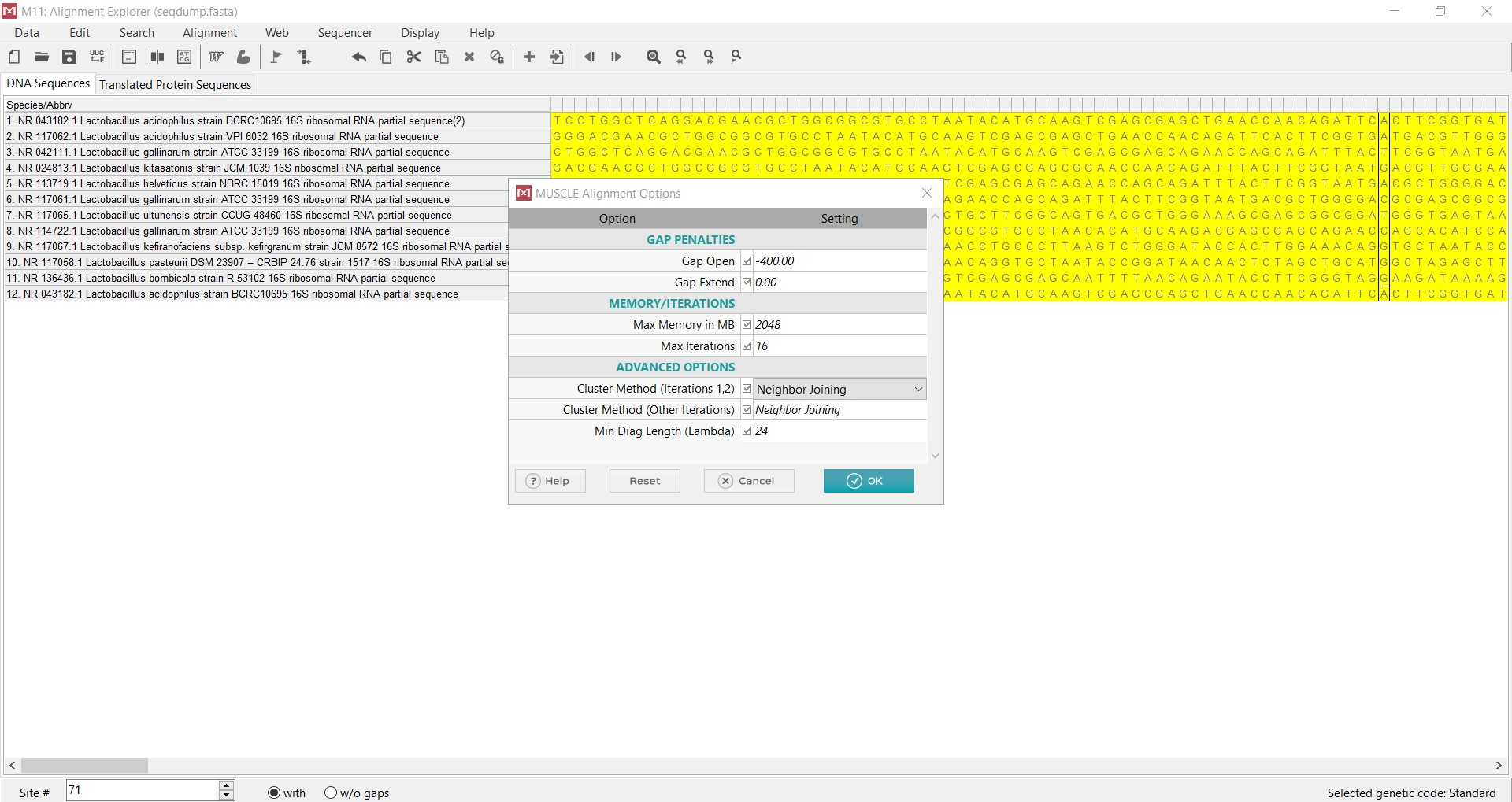This screenshot has height=802, width=1512.
Task: Save the alignment session with floppy icon
Action: (x=69, y=57)
